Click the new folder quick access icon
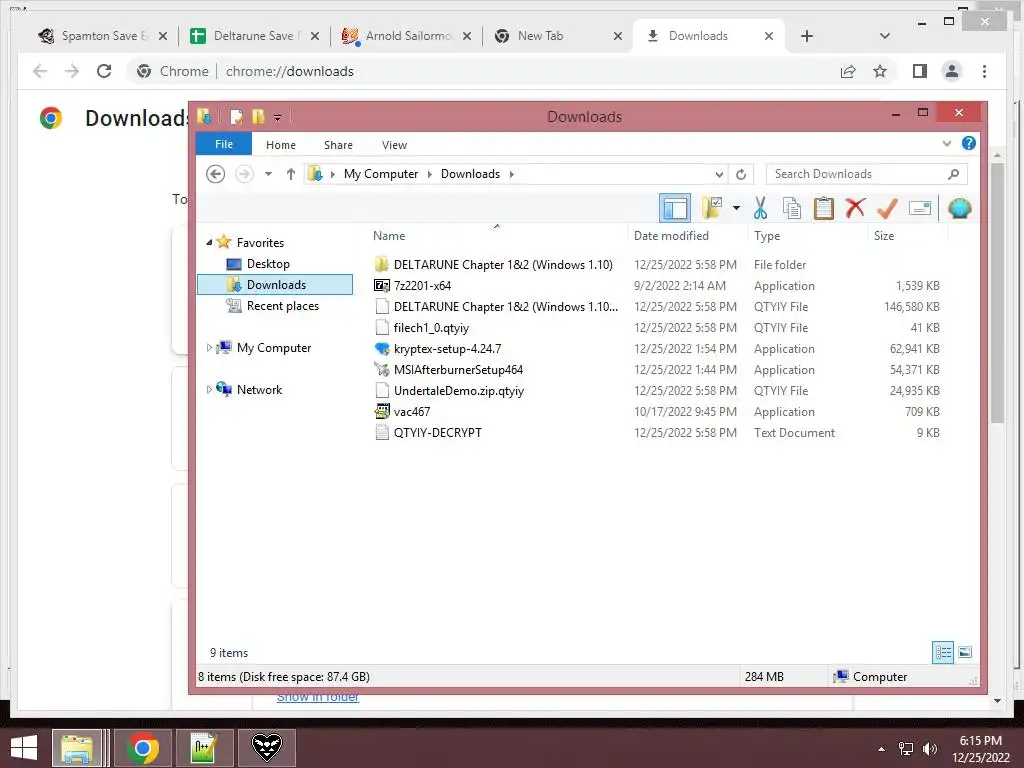This screenshot has height=768, width=1024. click(259, 117)
